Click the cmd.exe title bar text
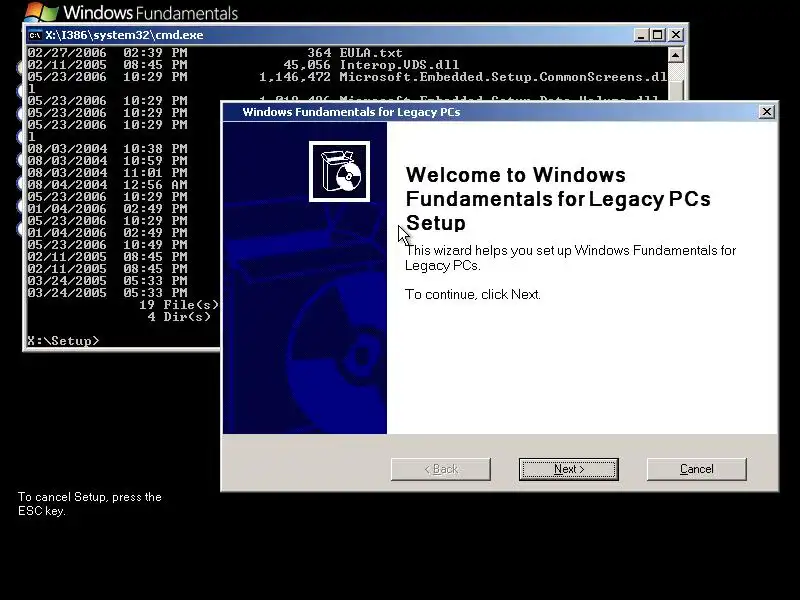This screenshot has width=800, height=600. [124, 35]
